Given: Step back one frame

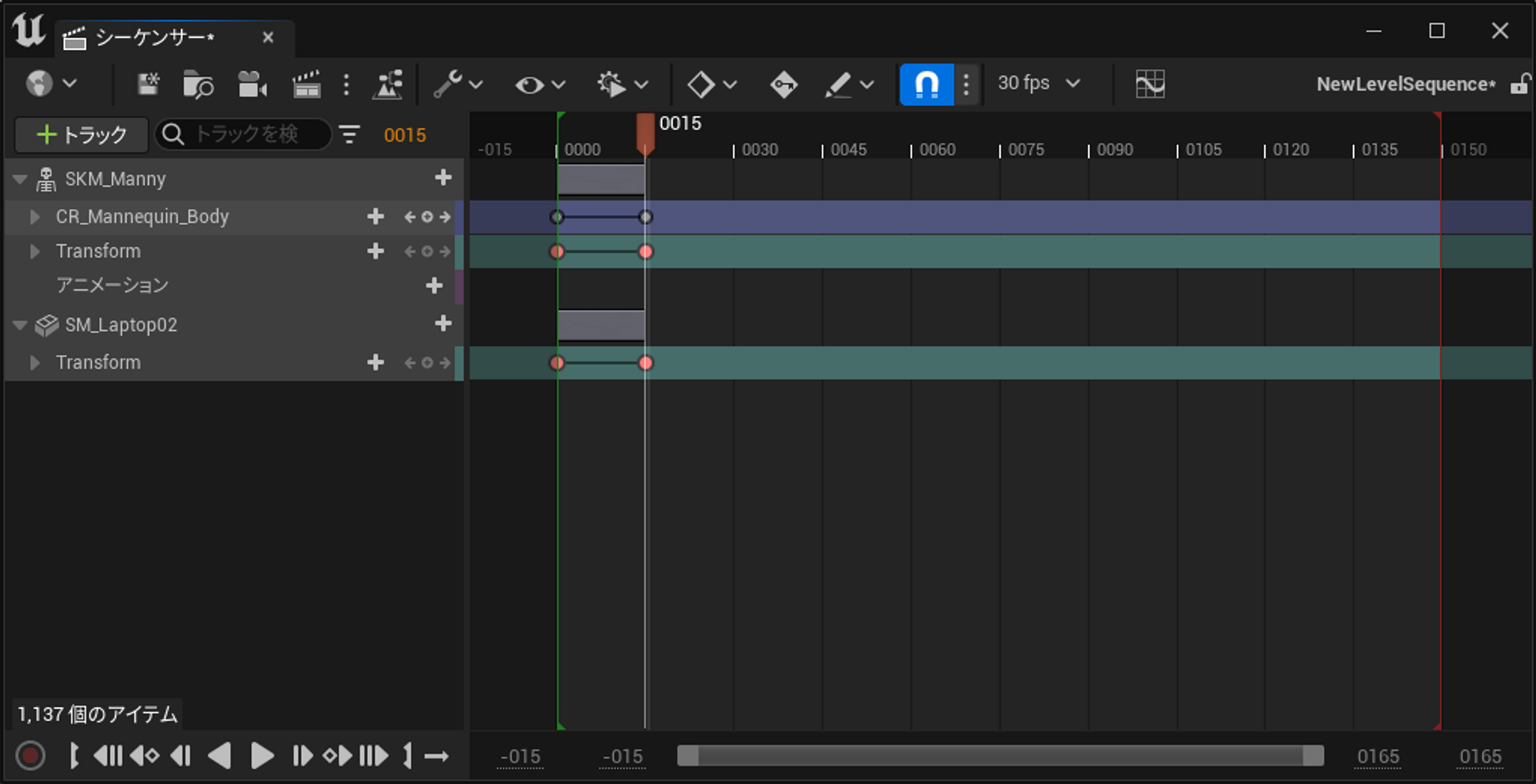Looking at the screenshot, I should click(x=180, y=756).
